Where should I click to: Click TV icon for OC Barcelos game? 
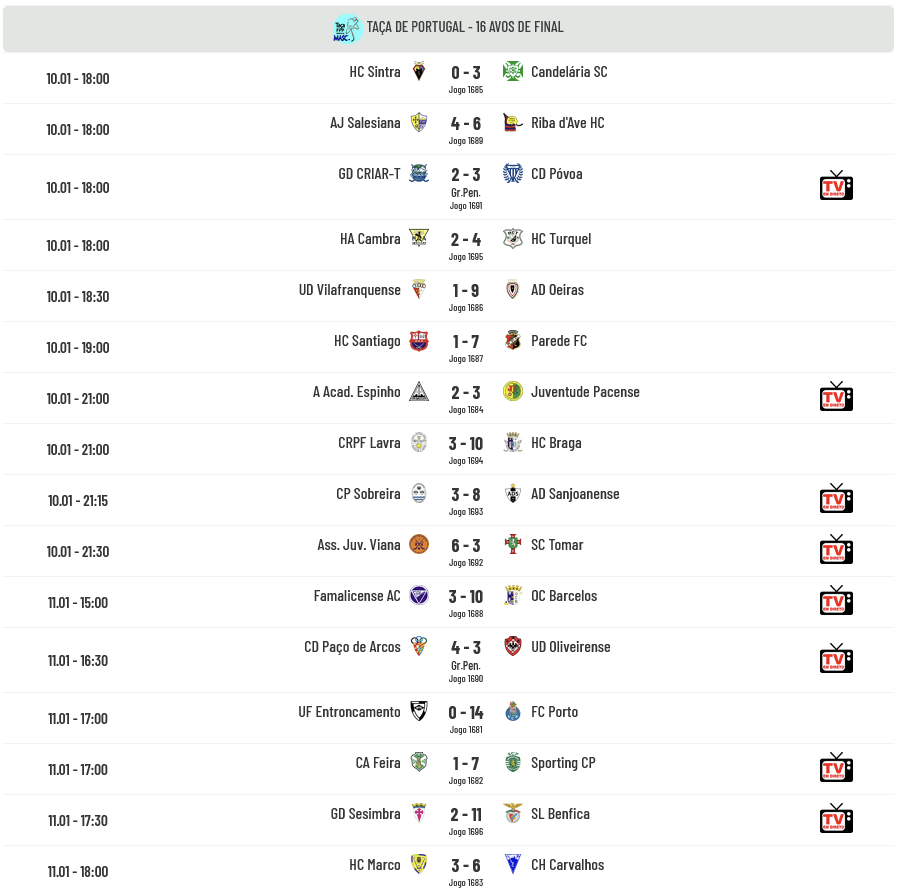836,601
